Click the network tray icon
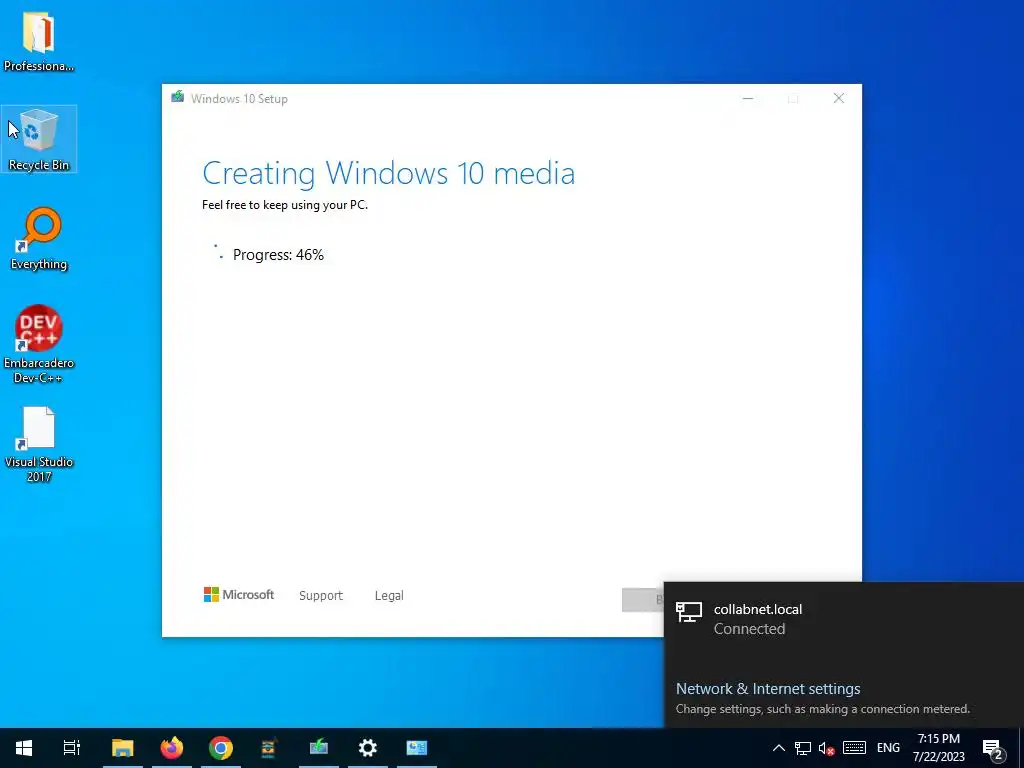 [x=803, y=748]
